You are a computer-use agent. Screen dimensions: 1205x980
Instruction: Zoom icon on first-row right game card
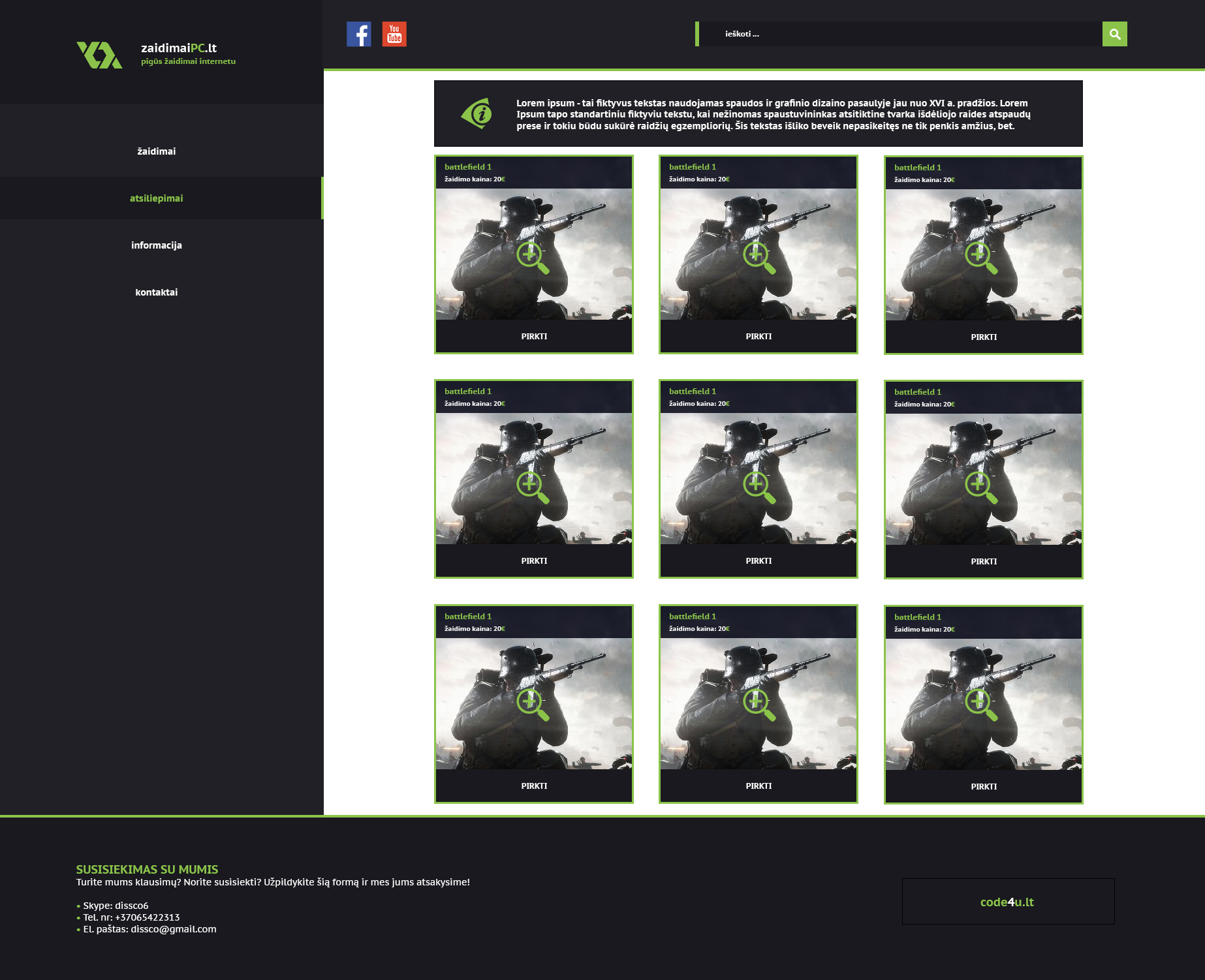[x=981, y=258]
